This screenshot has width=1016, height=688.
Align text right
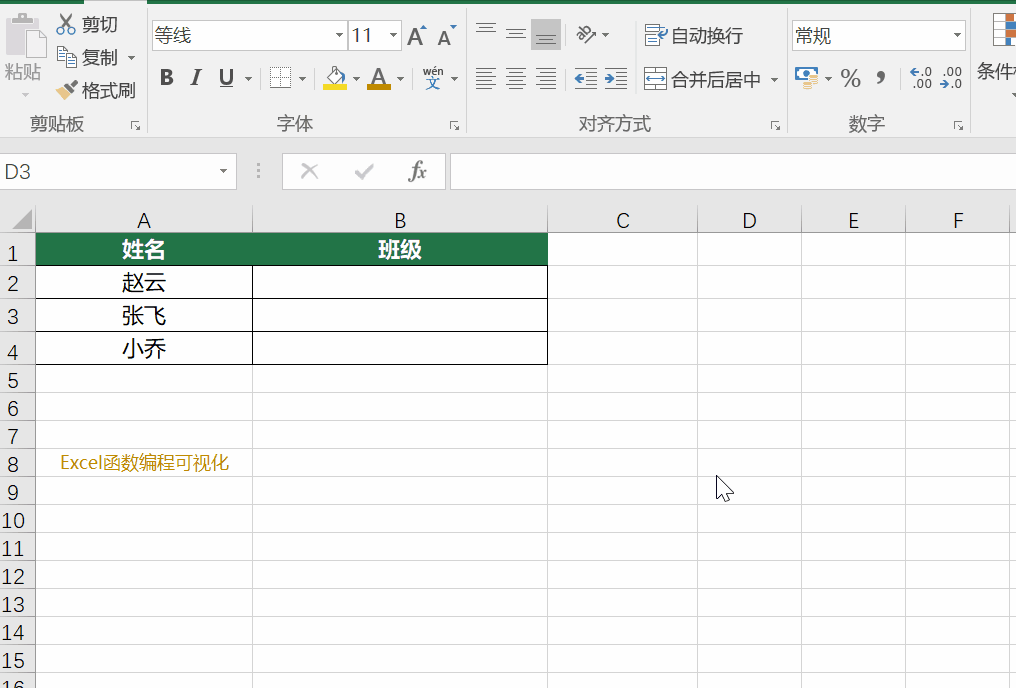(546, 78)
